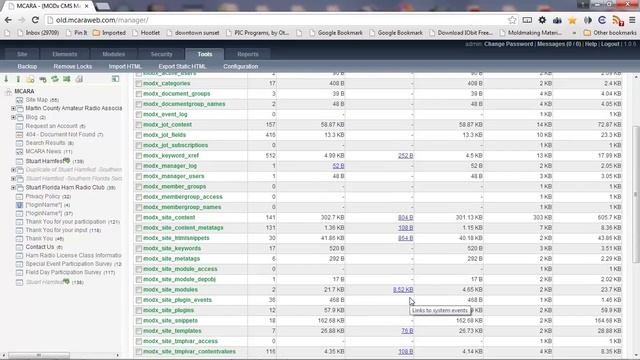Image resolution: width=640 pixels, height=360 pixels.
Task: Tick the modx_jot_content checkbox
Action: pyautogui.click(x=139, y=125)
